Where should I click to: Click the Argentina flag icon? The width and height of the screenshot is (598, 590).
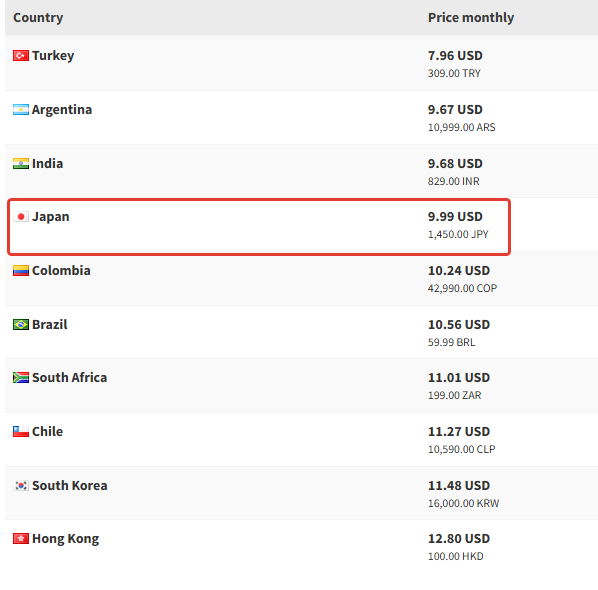point(21,110)
